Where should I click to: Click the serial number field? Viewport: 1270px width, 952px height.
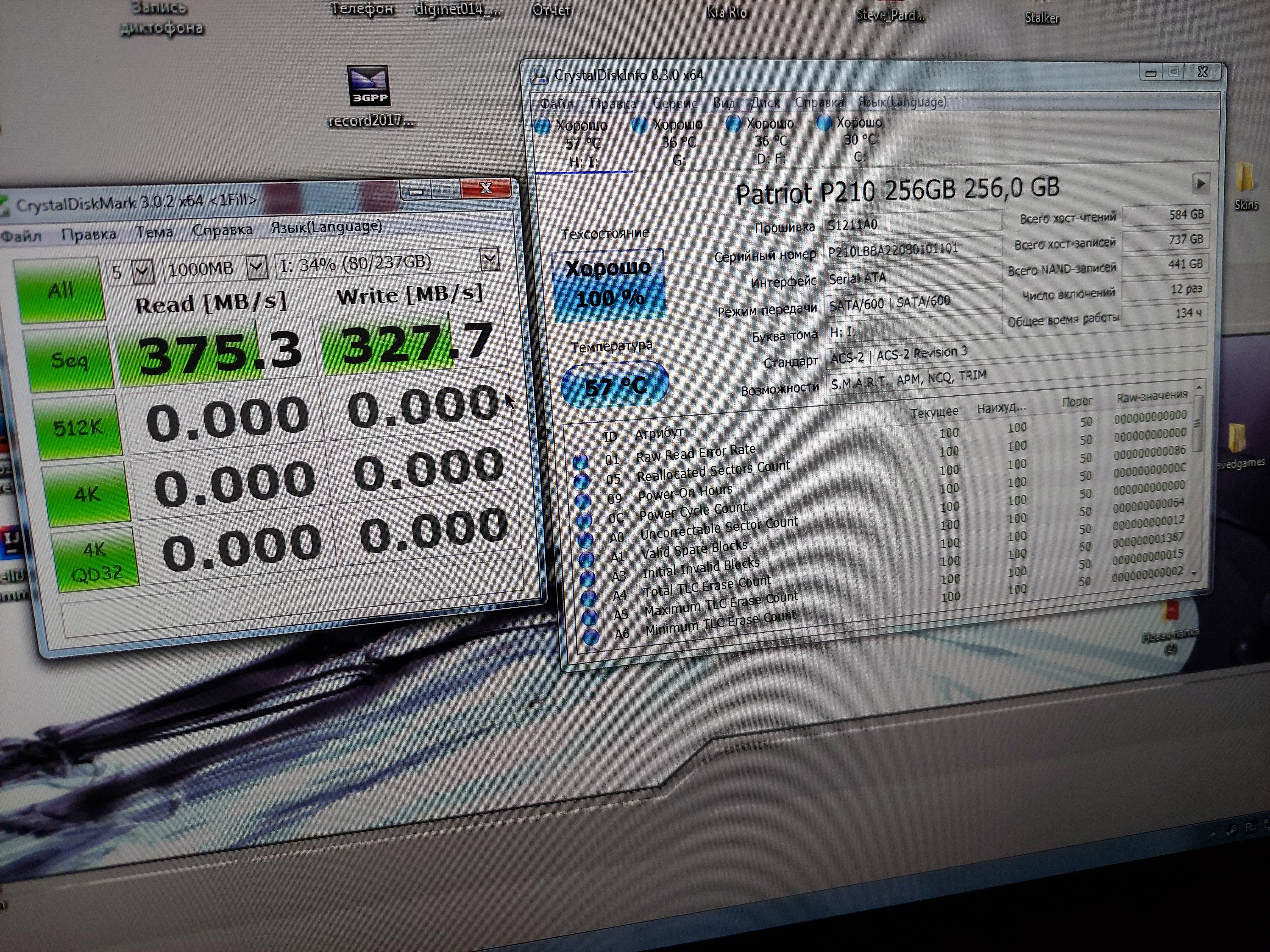click(x=912, y=249)
